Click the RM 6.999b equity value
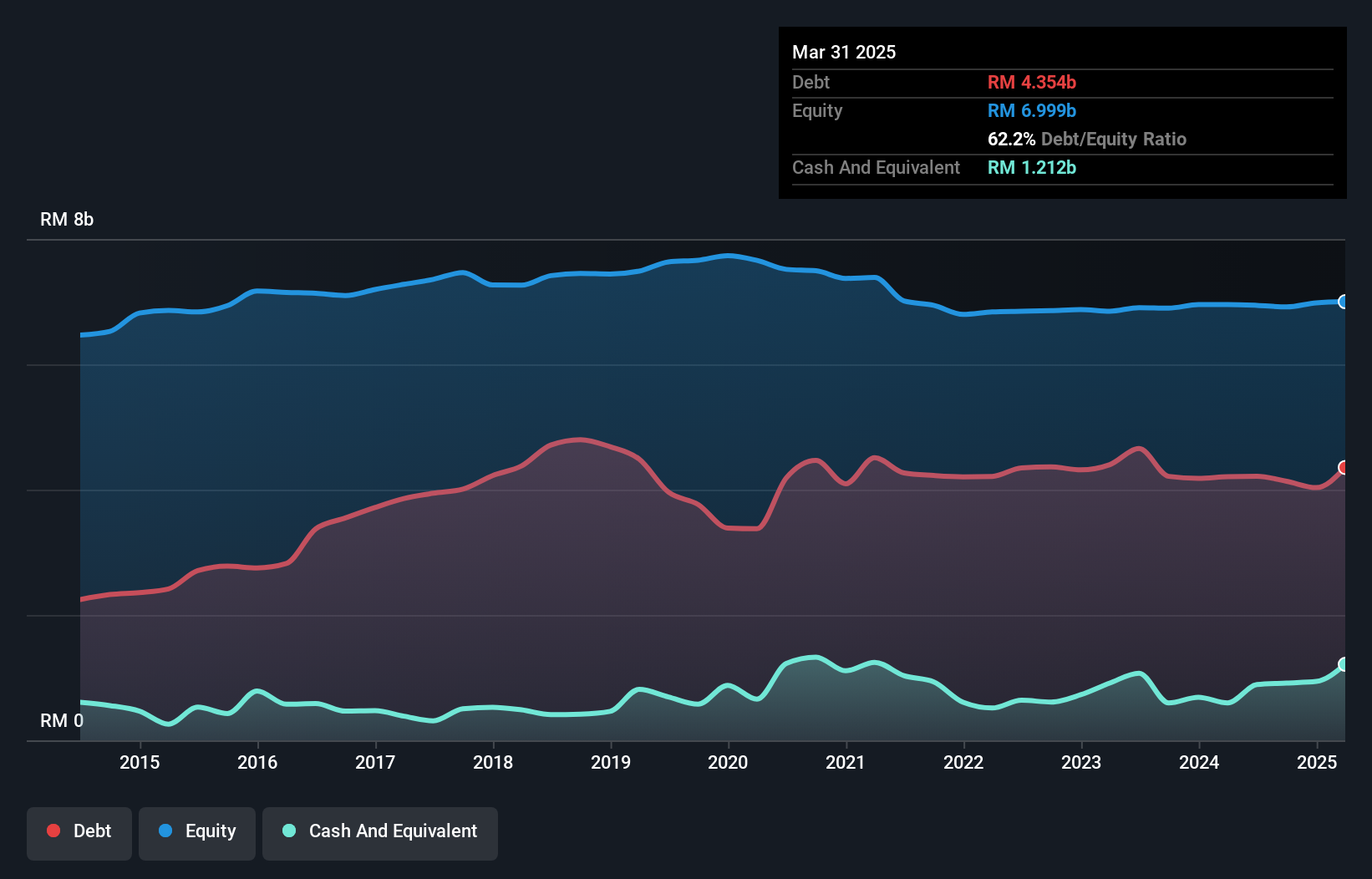 coord(1032,110)
